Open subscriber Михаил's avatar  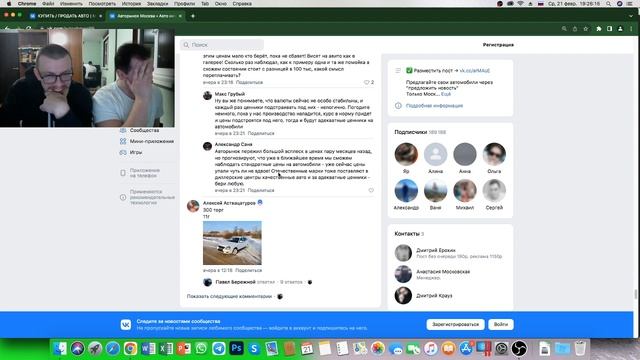click(464, 190)
